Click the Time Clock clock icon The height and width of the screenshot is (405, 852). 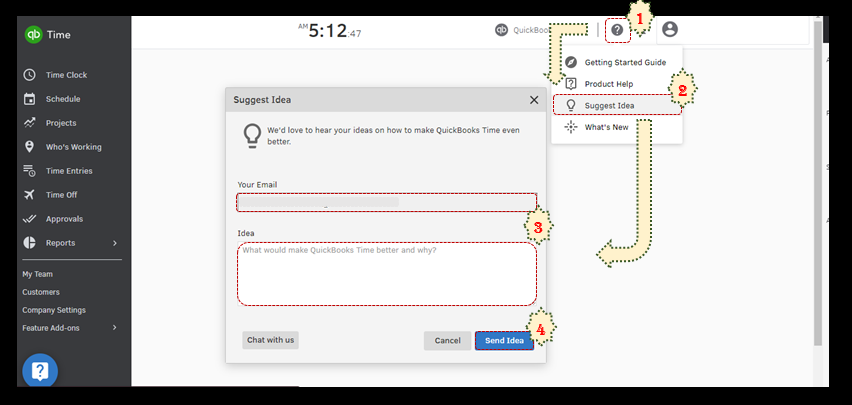29,75
